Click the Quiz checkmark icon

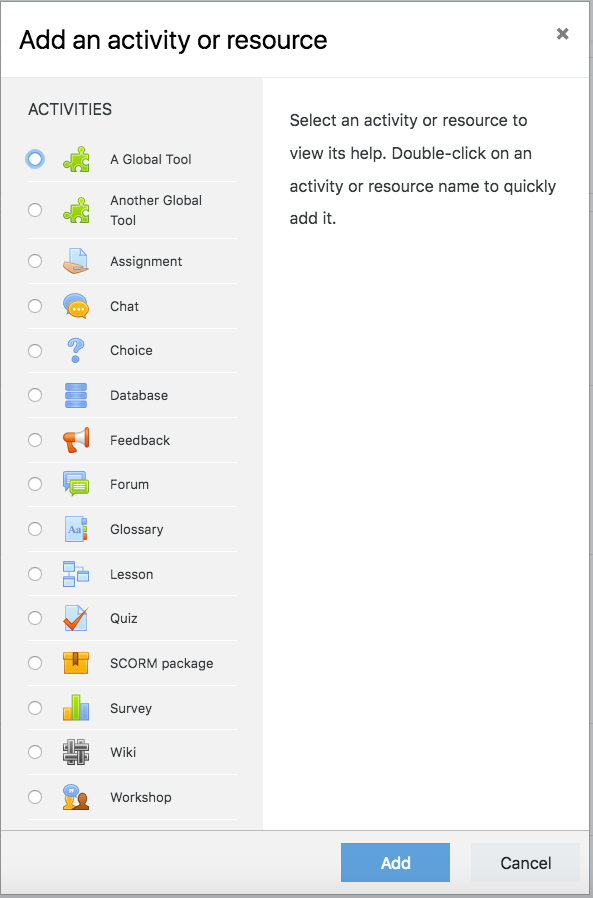(76, 619)
